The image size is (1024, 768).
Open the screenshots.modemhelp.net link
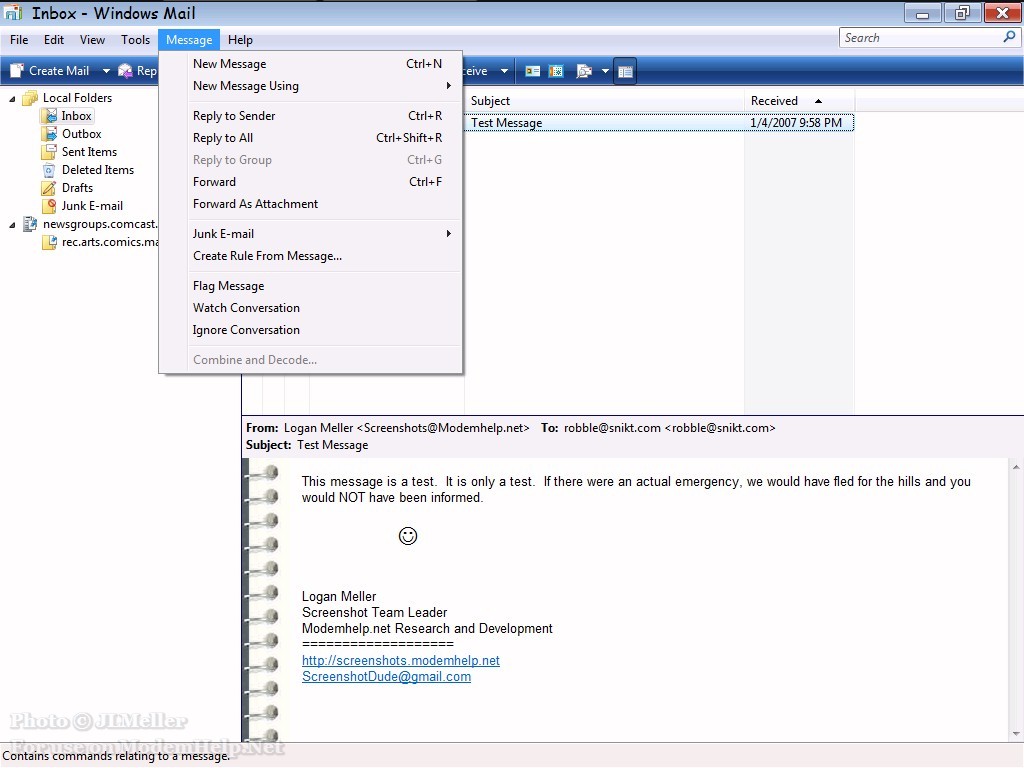tap(400, 660)
